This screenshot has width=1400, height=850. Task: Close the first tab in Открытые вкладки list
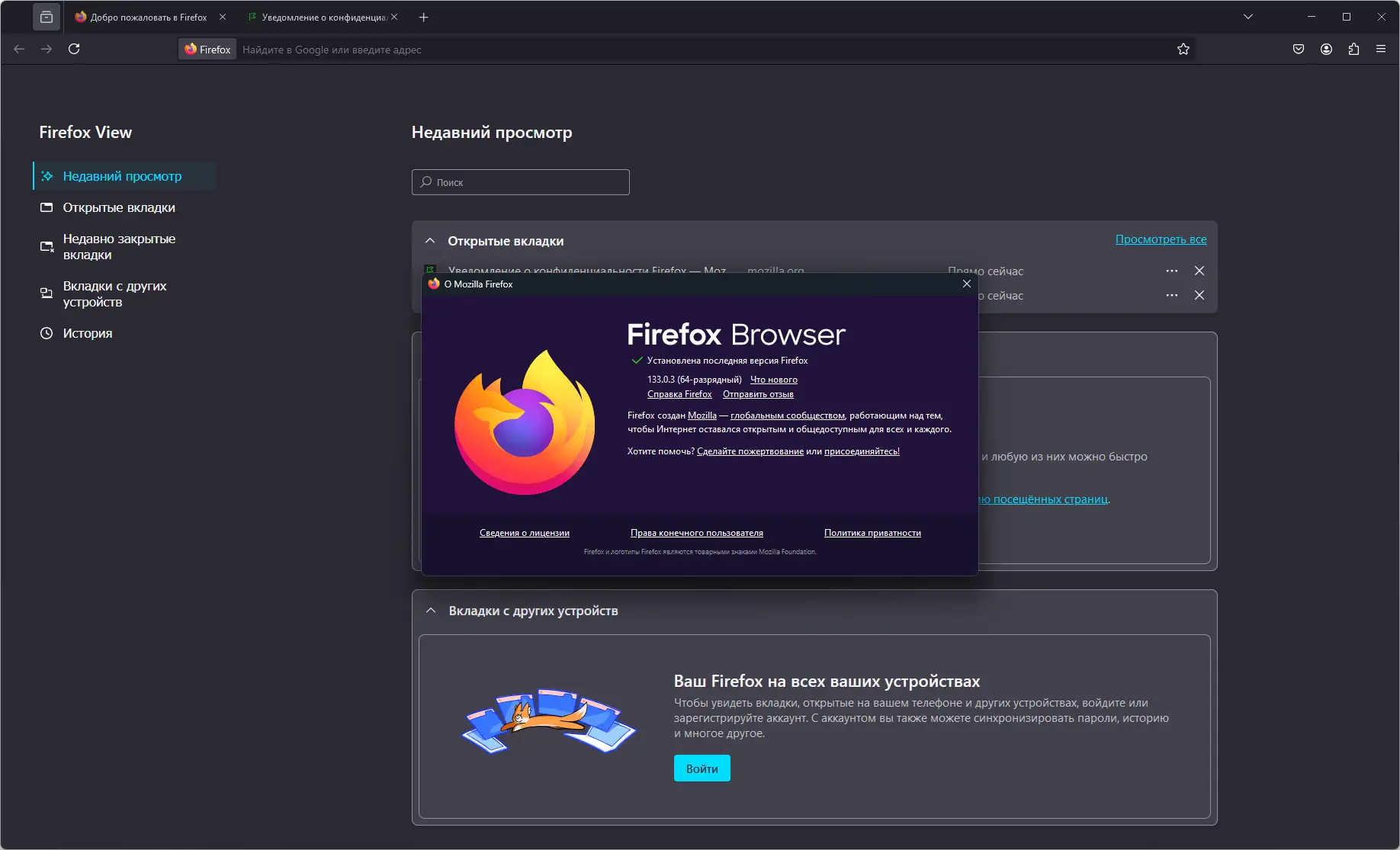point(1199,271)
